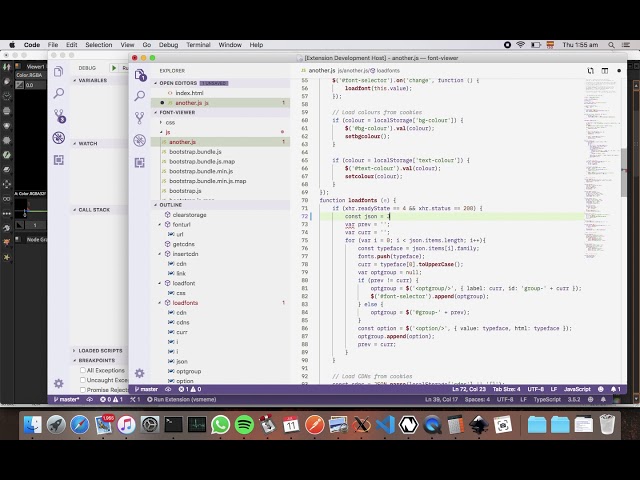Open Visual Studio Code in the Dock
The image size is (640, 480).
coord(385,425)
